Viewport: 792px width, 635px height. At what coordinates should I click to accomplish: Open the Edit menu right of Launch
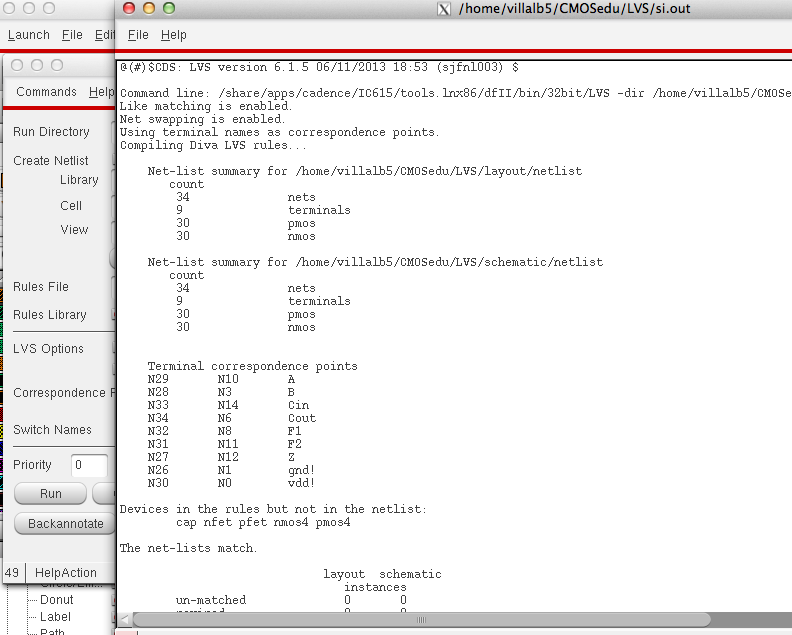[x=104, y=35]
